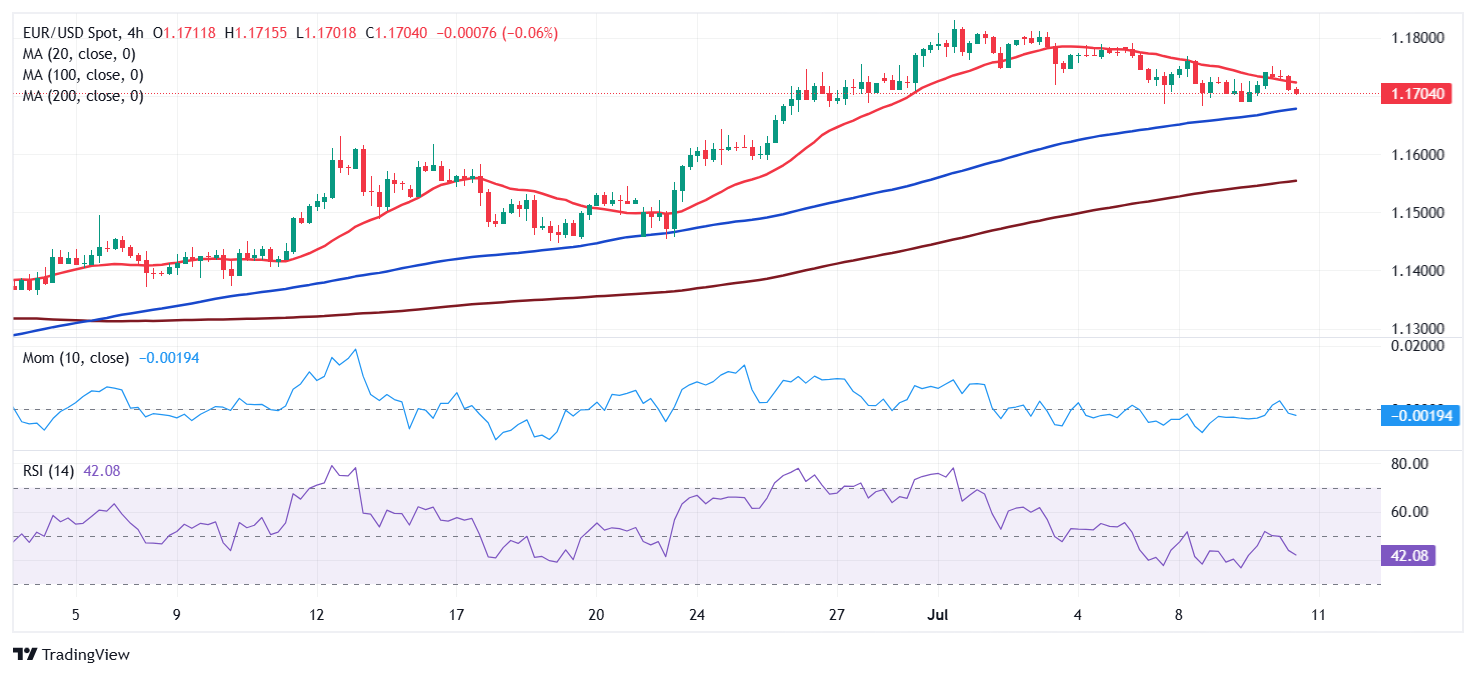Click the Jul date marker on time axis
1476x676 pixels.
(x=937, y=614)
